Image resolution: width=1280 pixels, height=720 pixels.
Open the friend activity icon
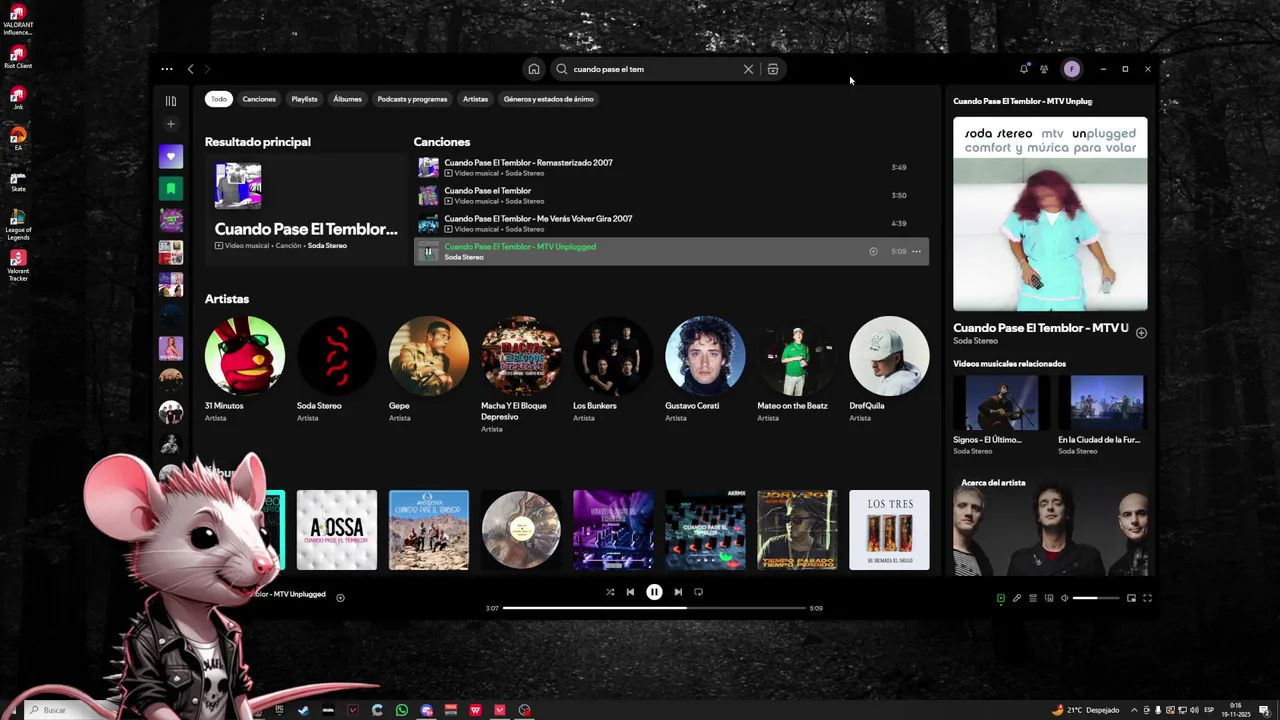[1044, 69]
